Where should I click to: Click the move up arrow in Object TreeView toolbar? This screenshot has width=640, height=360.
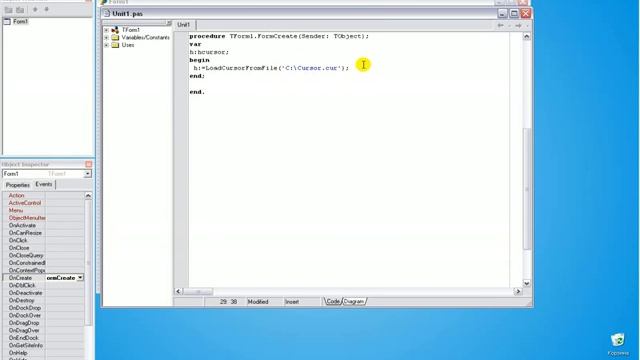[x=35, y=9]
